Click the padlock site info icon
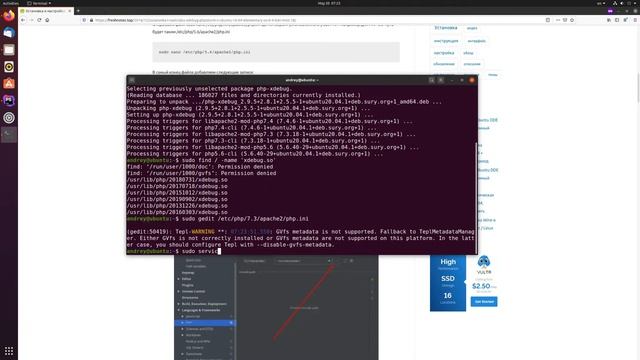 (x=91, y=20)
